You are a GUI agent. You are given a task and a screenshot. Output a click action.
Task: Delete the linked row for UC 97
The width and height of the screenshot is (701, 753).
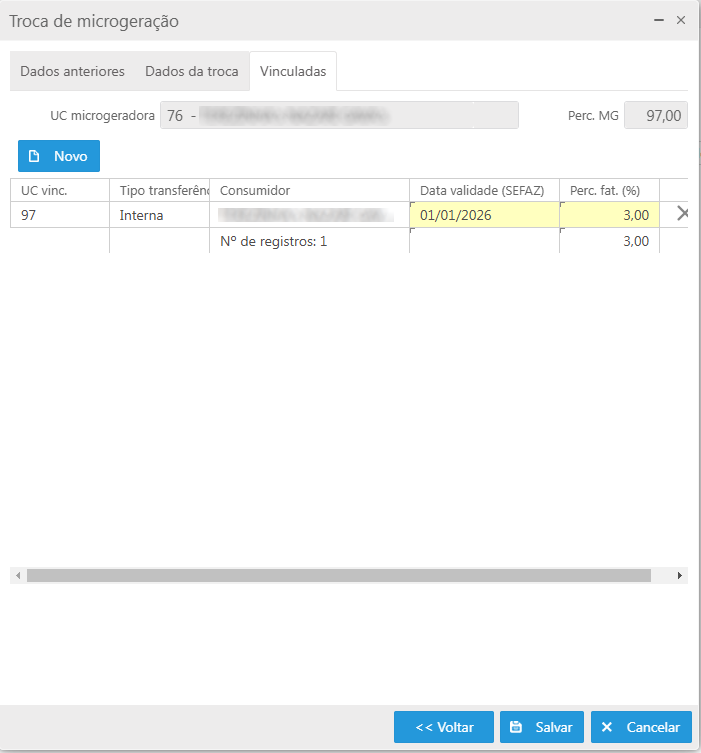(682, 213)
